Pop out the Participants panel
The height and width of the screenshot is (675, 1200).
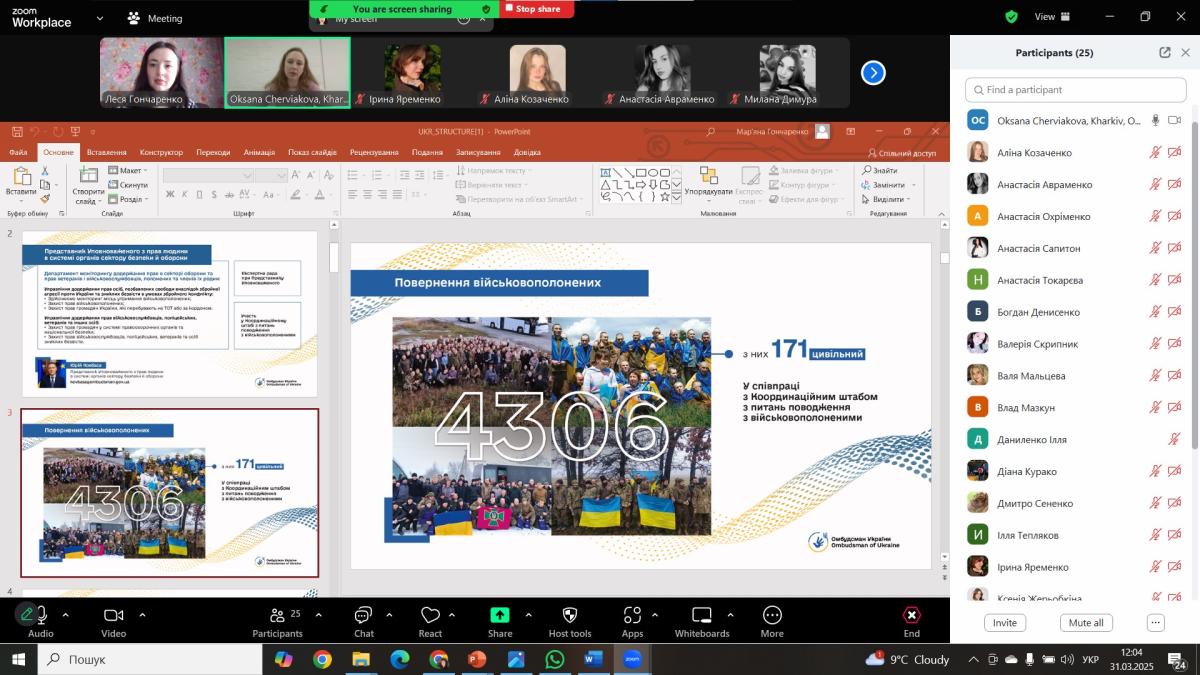coord(1165,53)
